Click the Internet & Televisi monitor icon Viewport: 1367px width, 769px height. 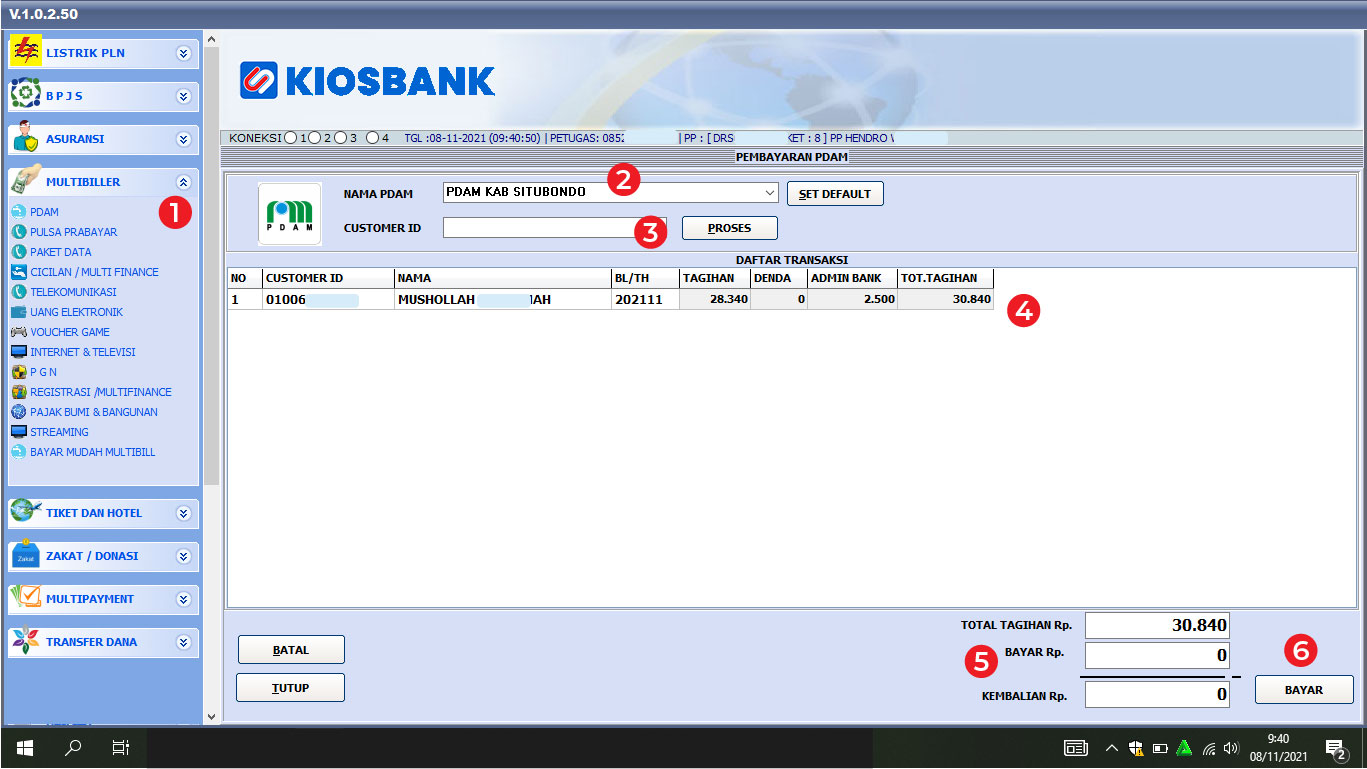coord(18,352)
